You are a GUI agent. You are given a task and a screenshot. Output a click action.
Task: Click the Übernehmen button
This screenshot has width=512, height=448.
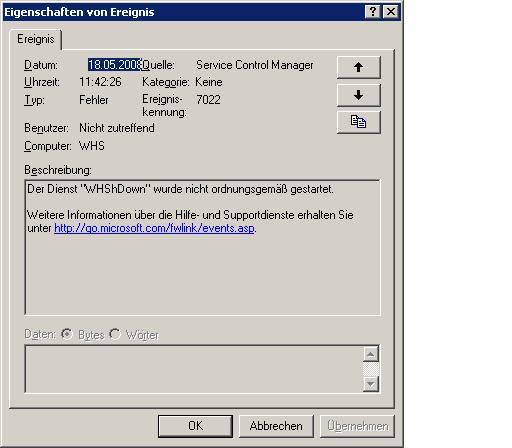click(357, 426)
